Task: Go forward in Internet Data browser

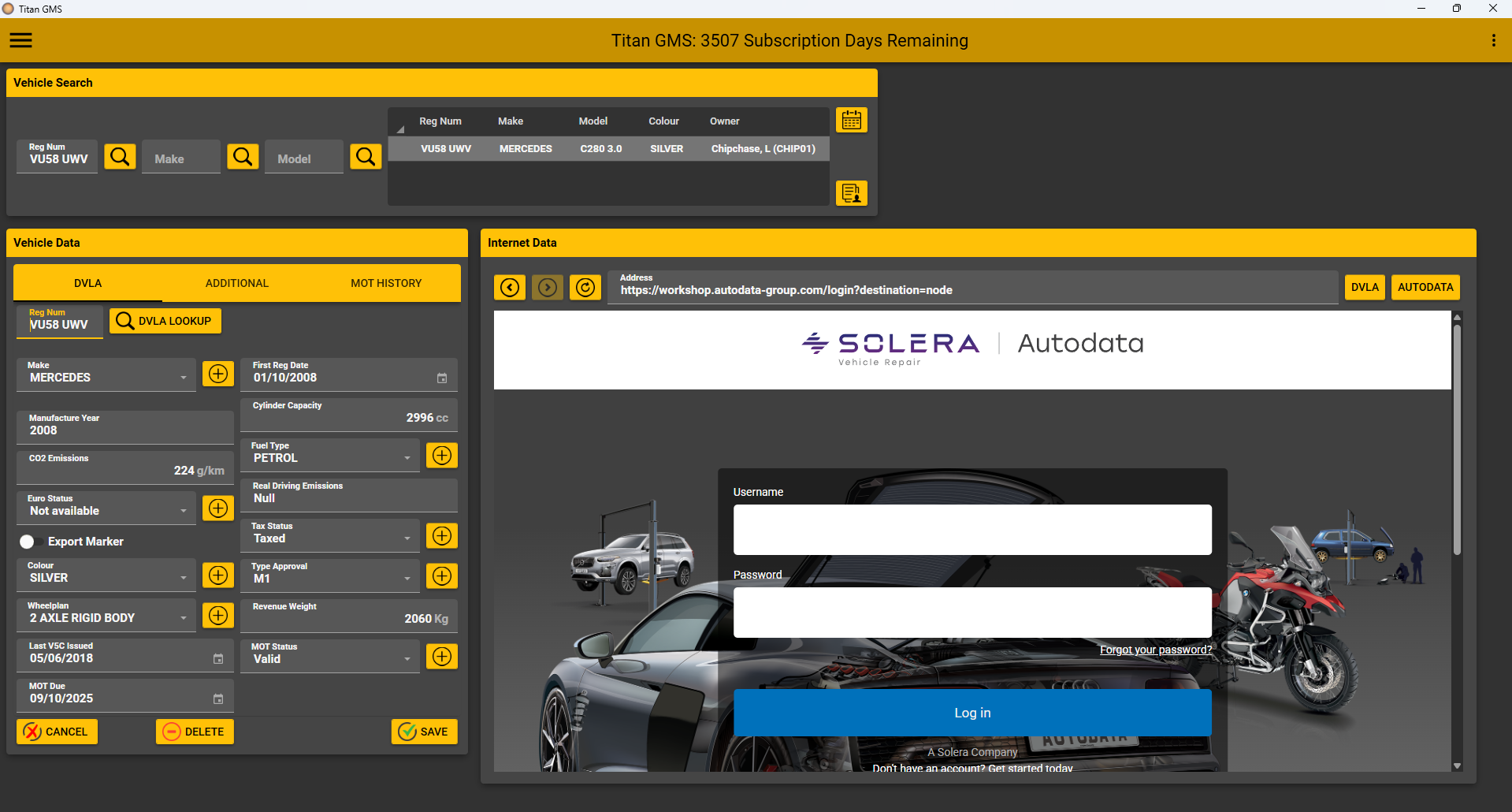Action: [x=548, y=288]
